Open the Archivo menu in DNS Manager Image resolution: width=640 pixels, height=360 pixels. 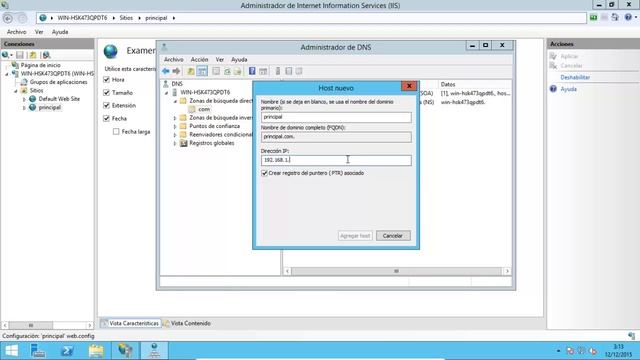click(x=173, y=60)
